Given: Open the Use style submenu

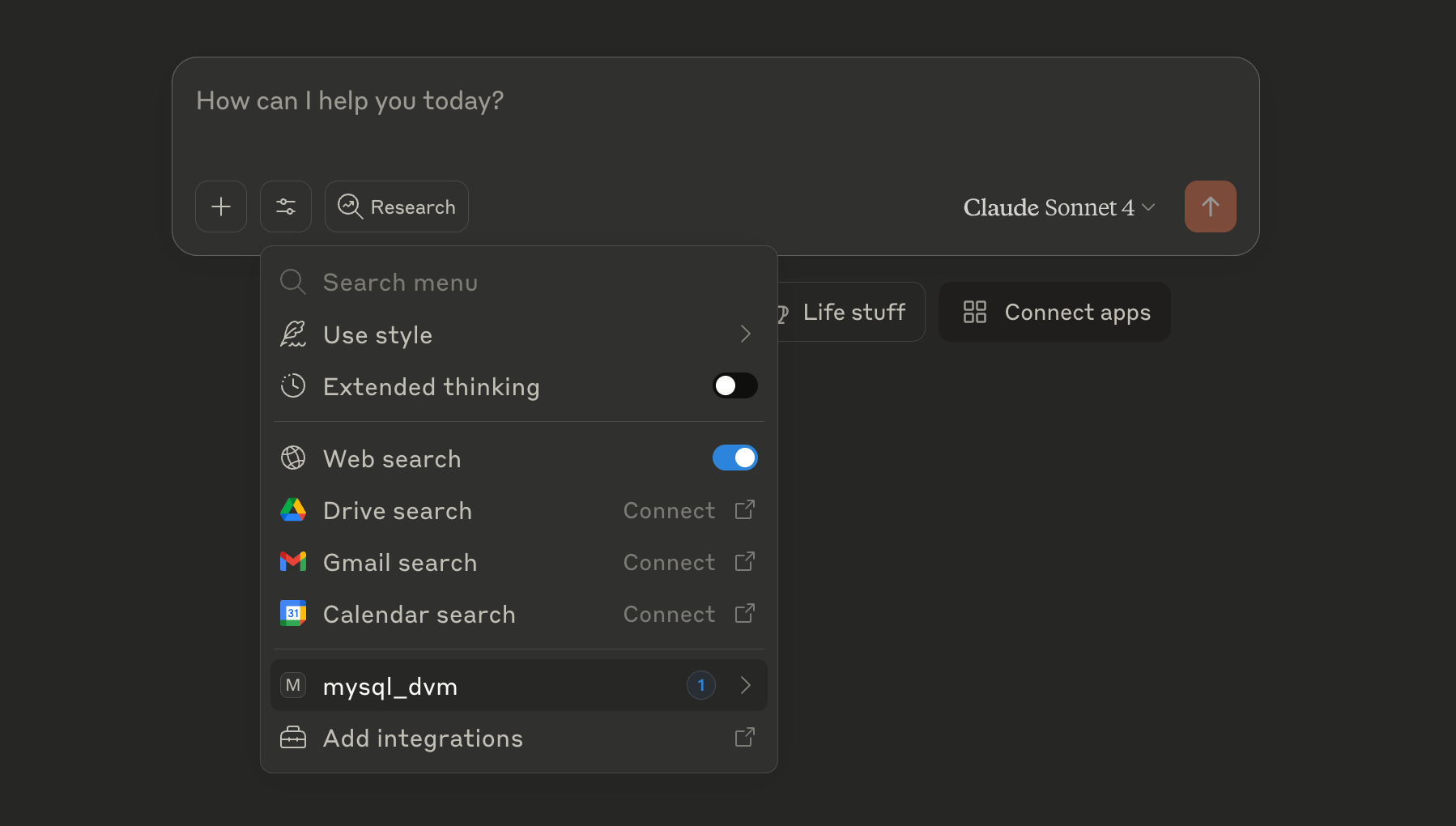Looking at the screenshot, I should coord(519,334).
